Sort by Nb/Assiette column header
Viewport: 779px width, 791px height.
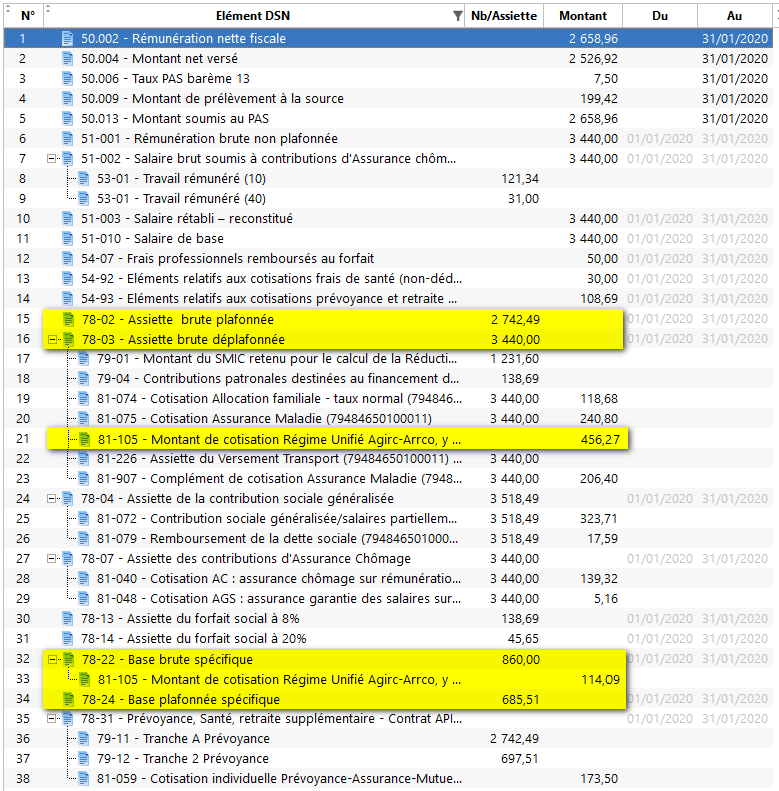pyautogui.click(x=504, y=16)
